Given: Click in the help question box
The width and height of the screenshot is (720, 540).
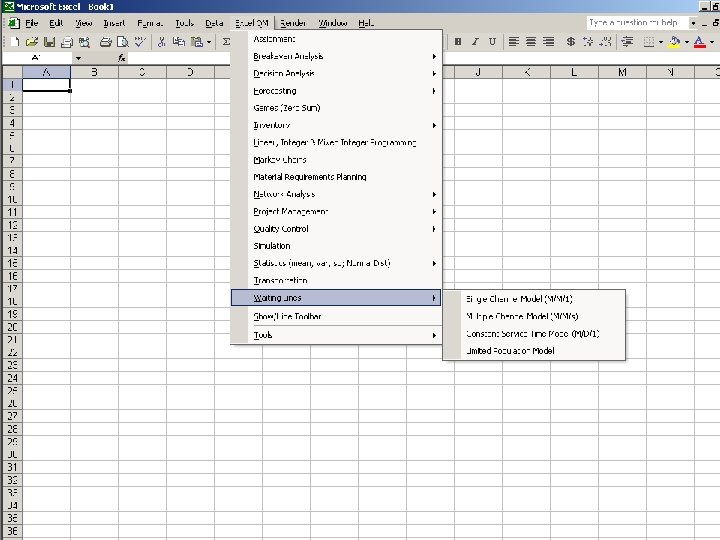Looking at the screenshot, I should tap(637, 22).
